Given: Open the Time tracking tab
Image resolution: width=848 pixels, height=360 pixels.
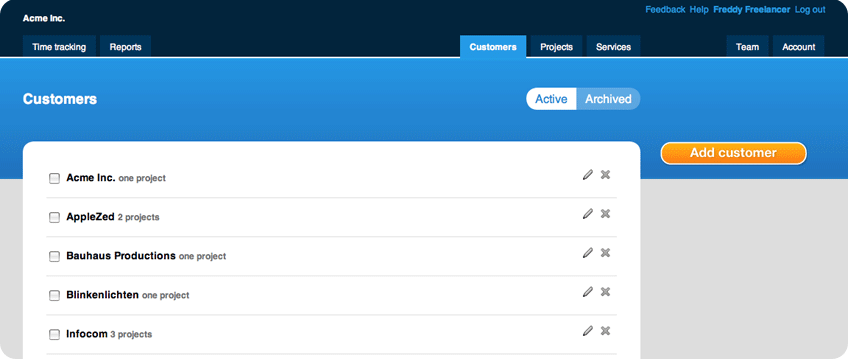Looking at the screenshot, I should pyautogui.click(x=59, y=46).
